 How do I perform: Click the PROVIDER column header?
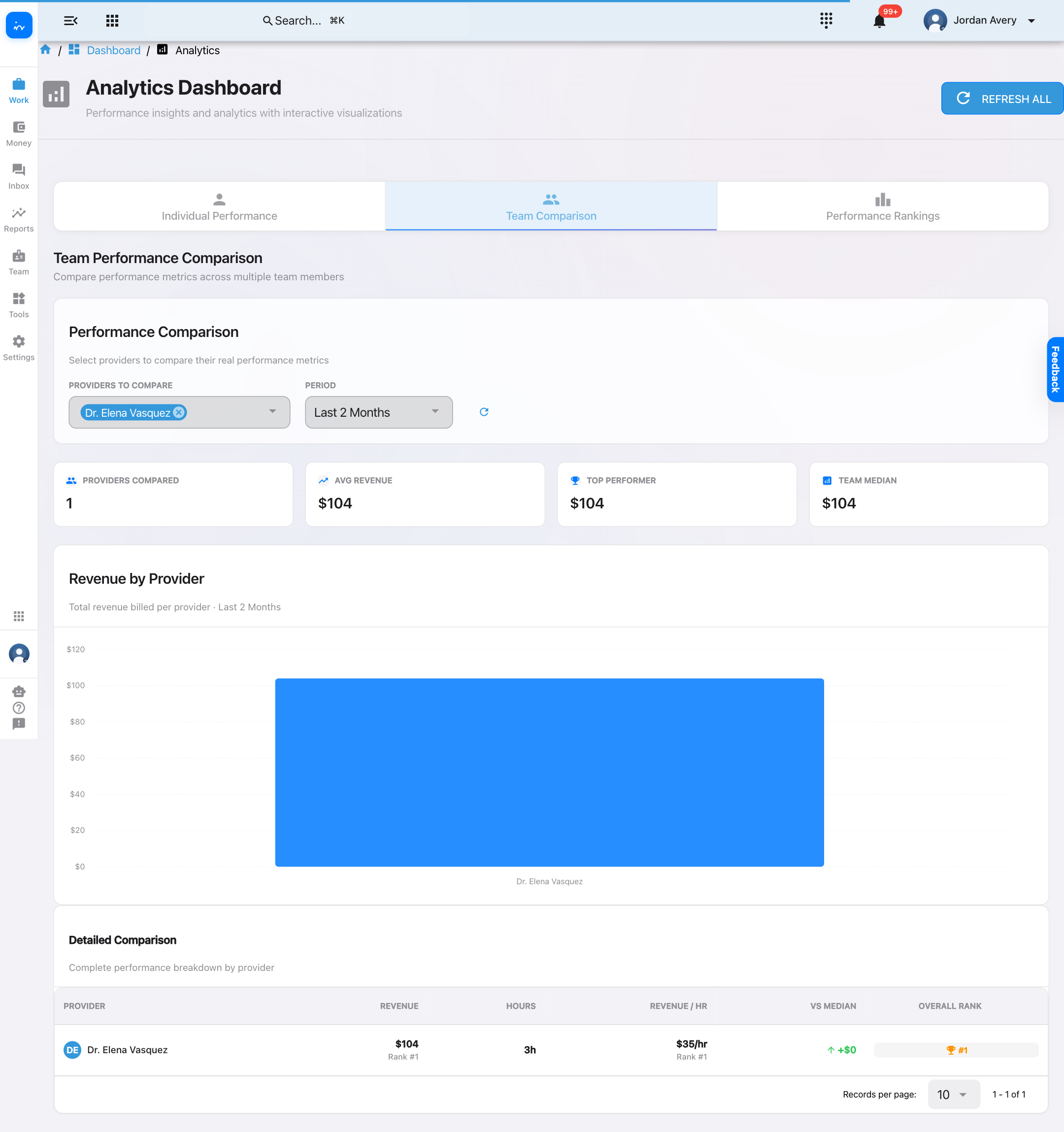click(84, 1006)
